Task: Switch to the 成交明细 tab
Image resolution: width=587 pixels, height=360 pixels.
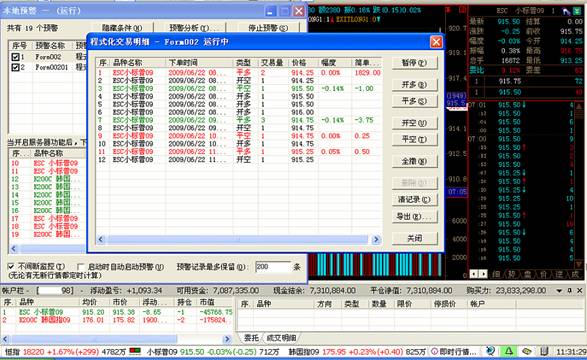Action: coord(281,338)
